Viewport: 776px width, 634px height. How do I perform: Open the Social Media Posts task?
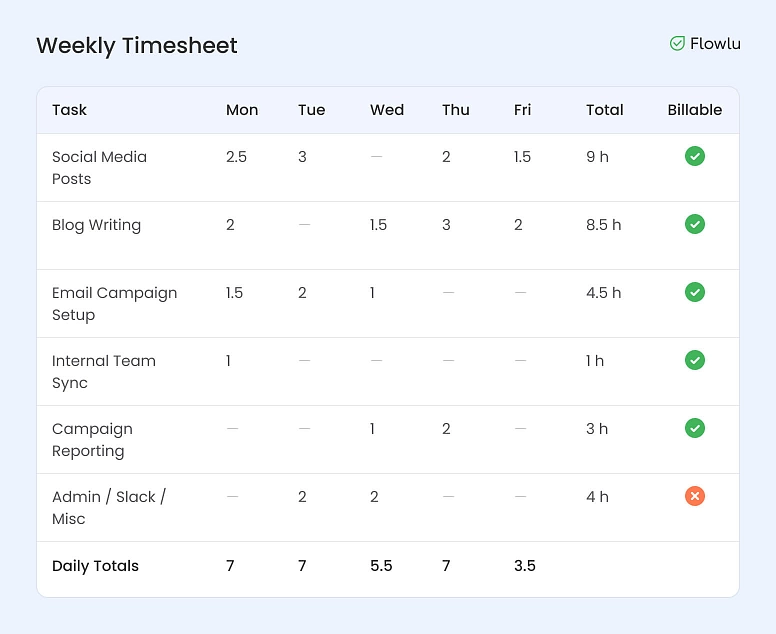[x=99, y=167]
